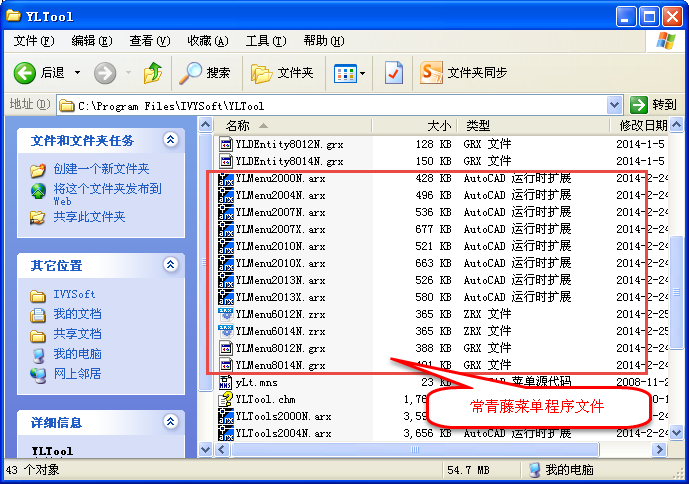The width and height of the screenshot is (689, 484).
Task: Select the YLMenu2007X.arx file icon
Action: pyautogui.click(x=225, y=229)
